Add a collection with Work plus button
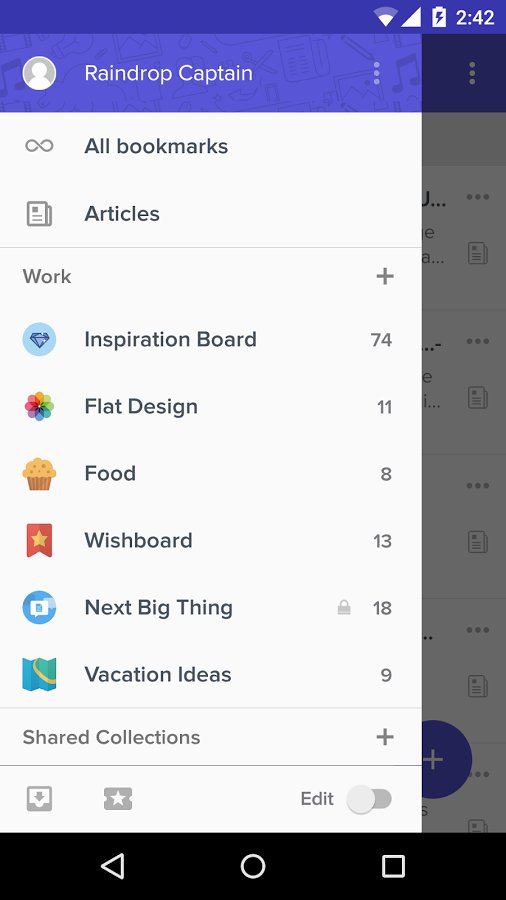This screenshot has height=900, width=506. (x=385, y=276)
